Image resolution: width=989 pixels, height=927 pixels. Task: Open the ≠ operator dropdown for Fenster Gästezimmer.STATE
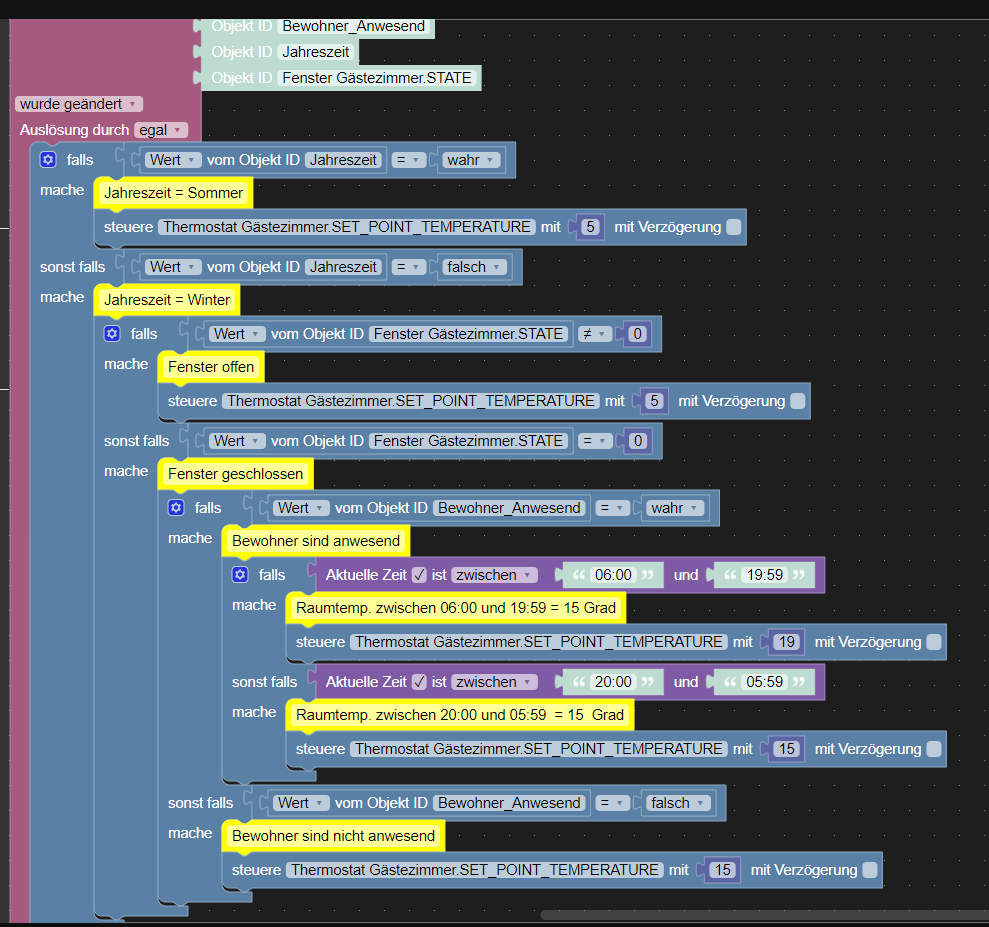595,334
